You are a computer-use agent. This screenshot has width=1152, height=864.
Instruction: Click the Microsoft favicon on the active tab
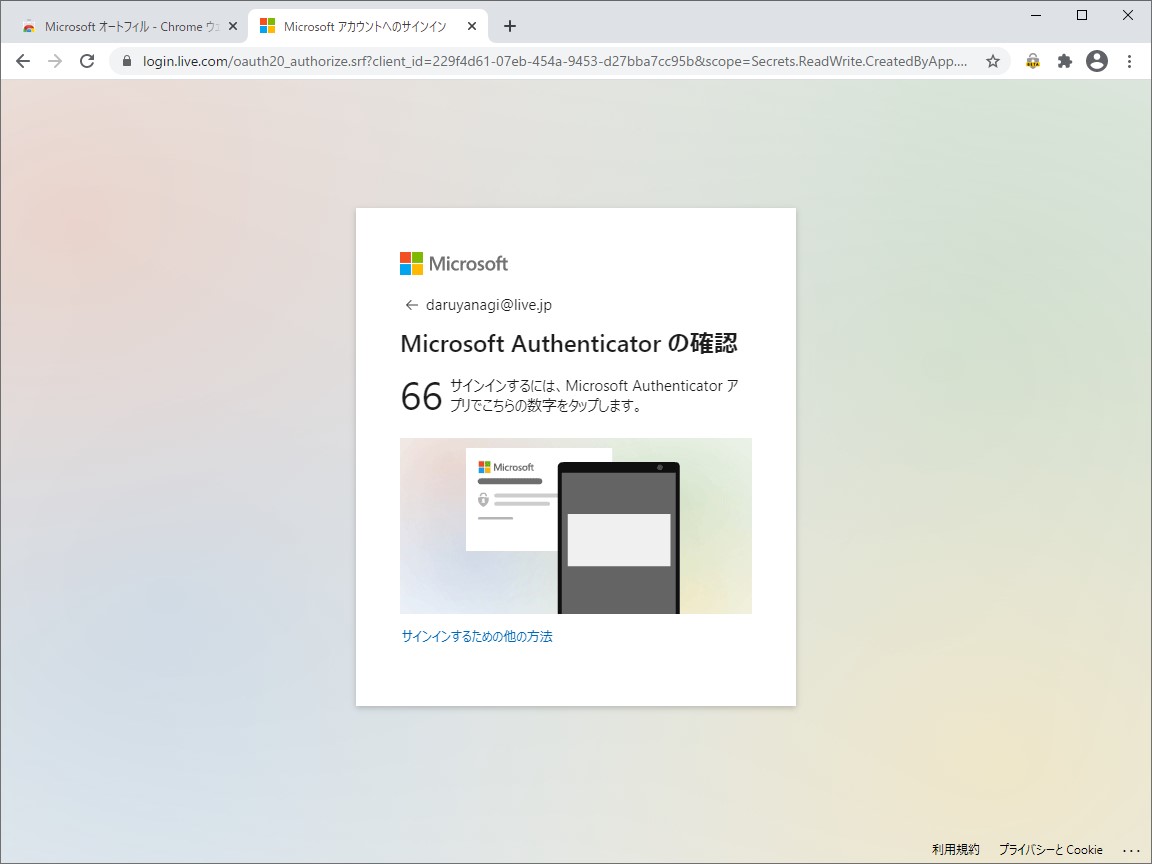(266, 26)
